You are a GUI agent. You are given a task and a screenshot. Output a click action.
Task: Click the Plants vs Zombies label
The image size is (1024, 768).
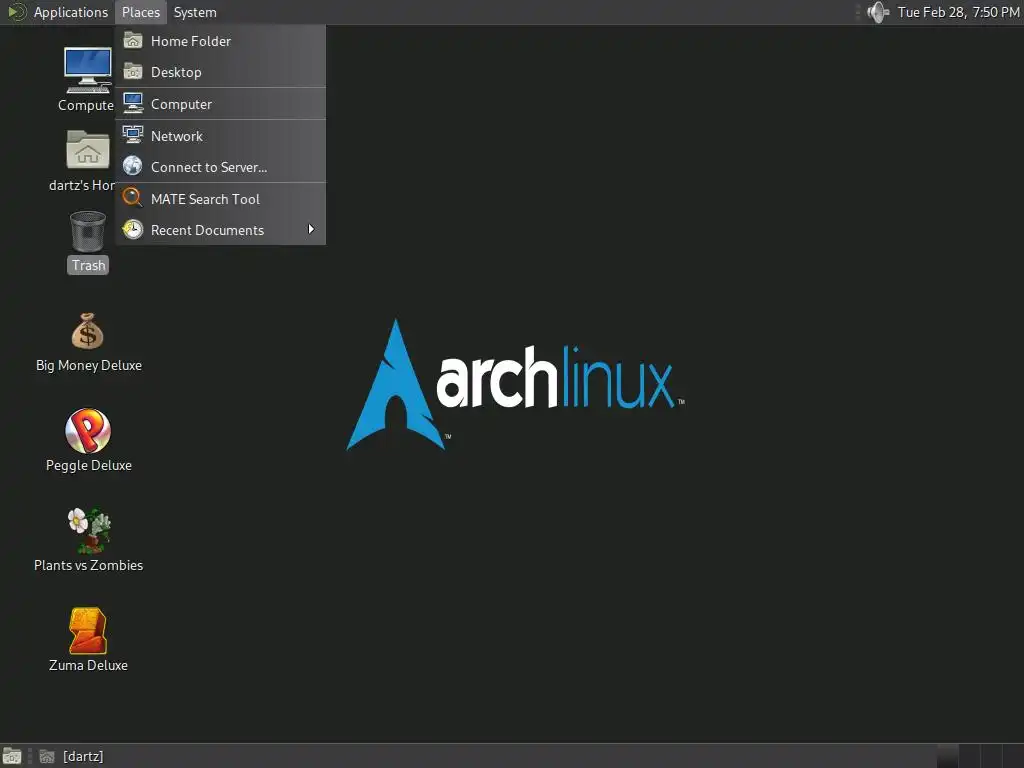point(89,565)
